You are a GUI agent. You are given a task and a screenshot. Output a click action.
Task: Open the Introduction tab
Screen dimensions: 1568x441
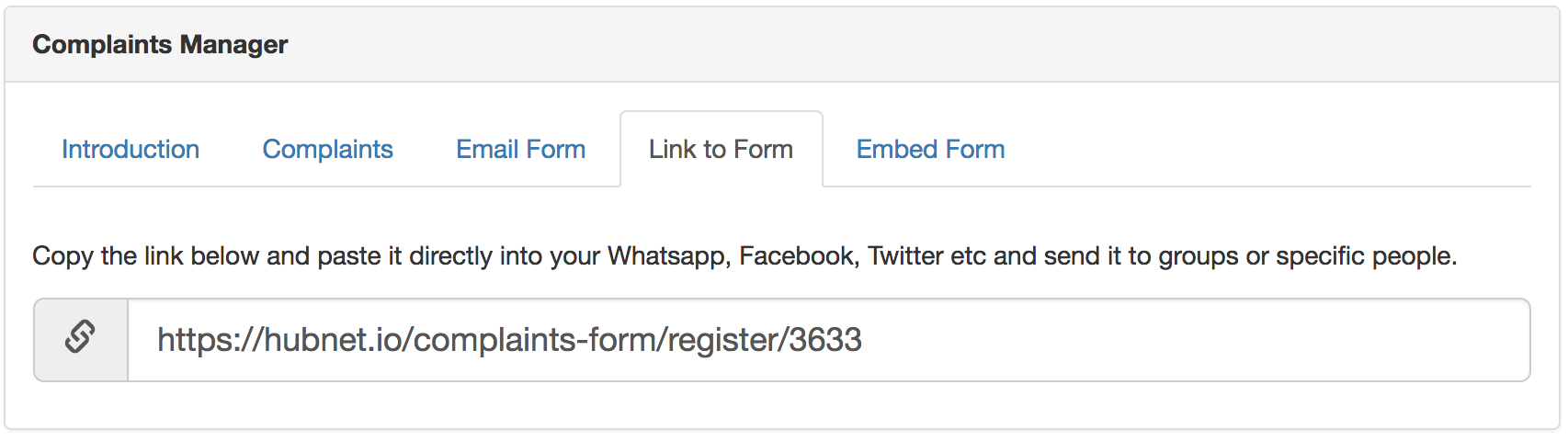click(x=131, y=149)
